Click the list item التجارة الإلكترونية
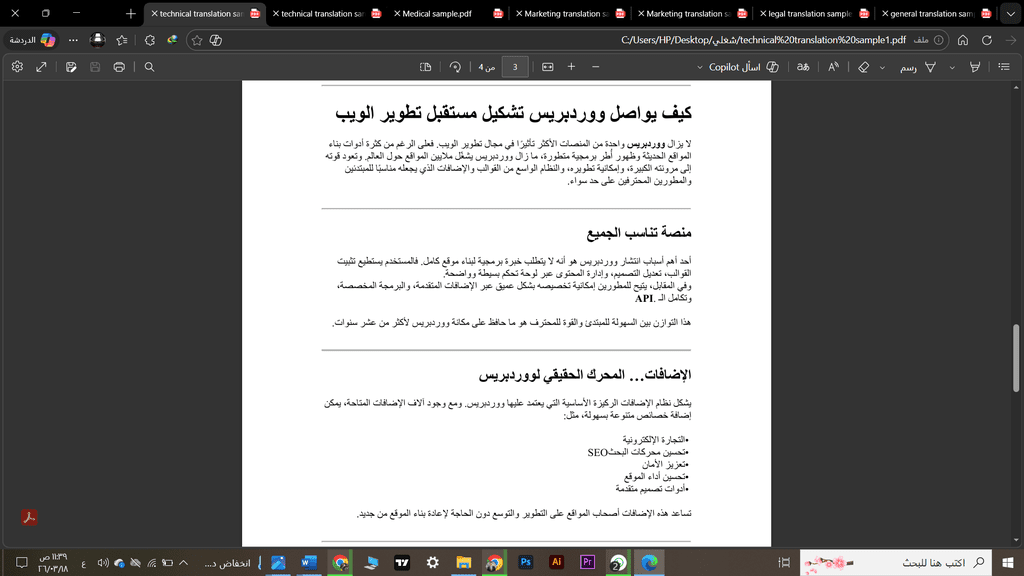This screenshot has height=576, width=1024. 655,440
